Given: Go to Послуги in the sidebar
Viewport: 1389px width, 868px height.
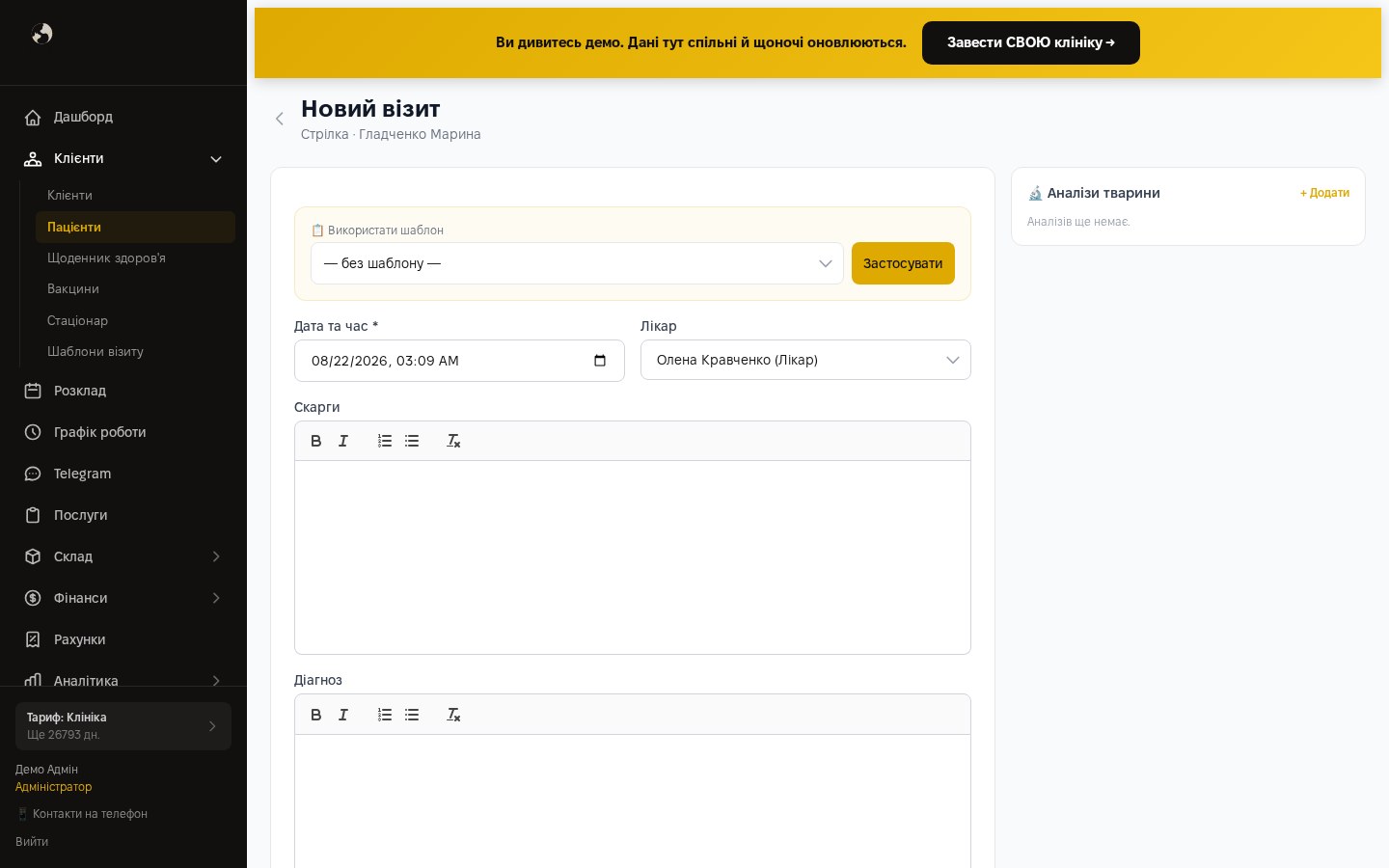Looking at the screenshot, I should (x=123, y=515).
